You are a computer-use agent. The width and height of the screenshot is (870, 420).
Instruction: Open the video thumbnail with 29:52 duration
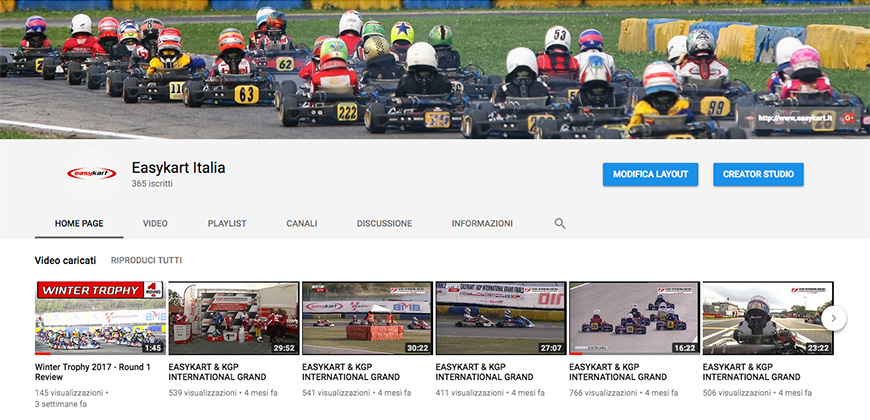click(x=233, y=318)
